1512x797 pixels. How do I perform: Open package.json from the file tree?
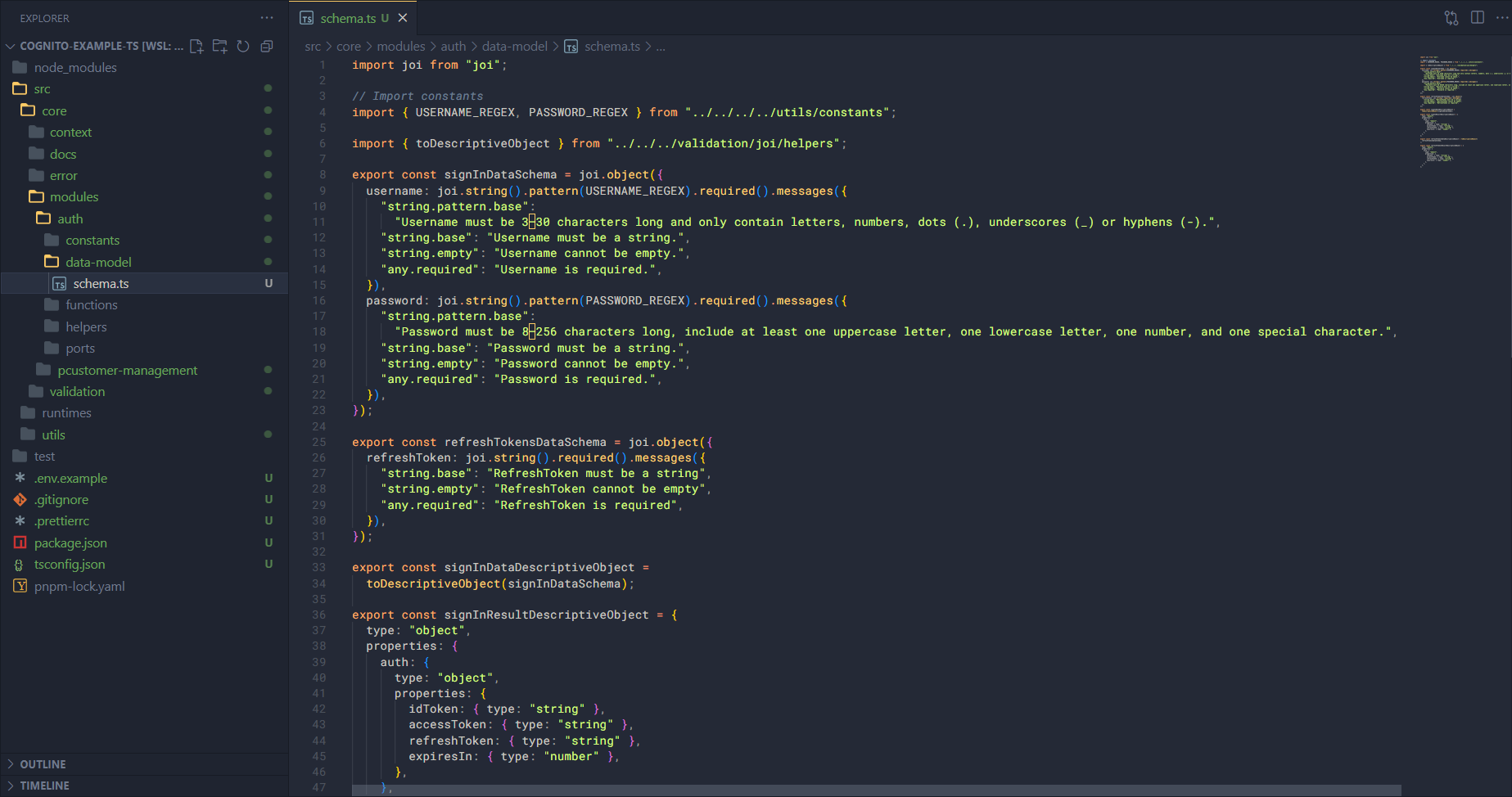click(x=70, y=543)
